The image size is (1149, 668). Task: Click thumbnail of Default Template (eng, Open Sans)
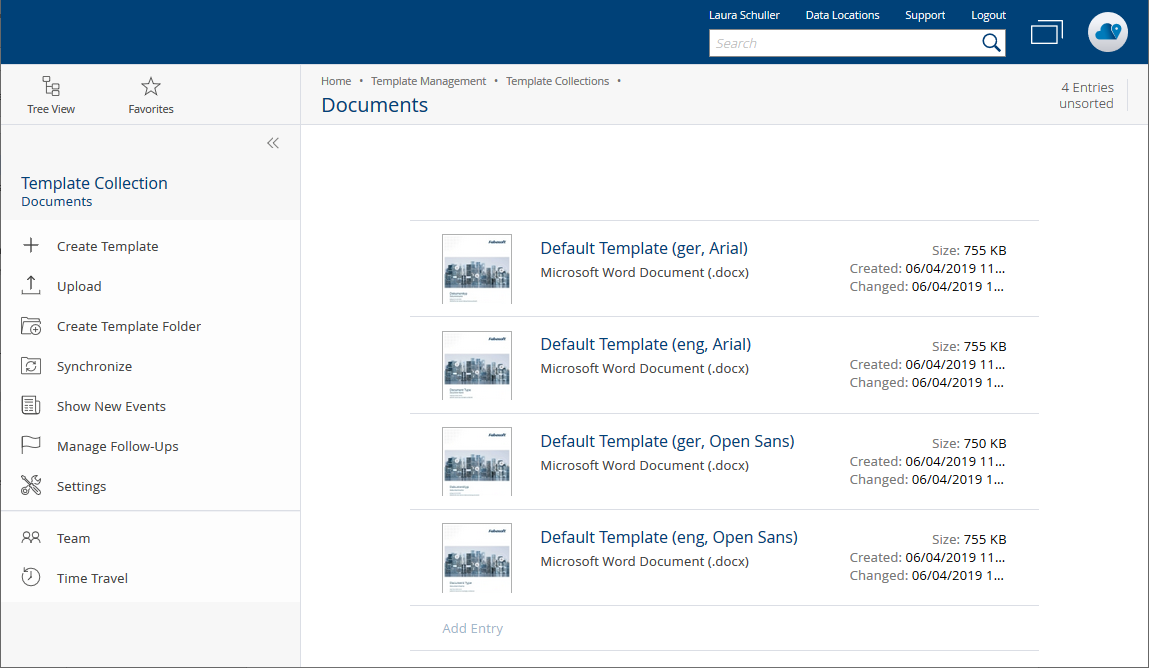(x=477, y=557)
